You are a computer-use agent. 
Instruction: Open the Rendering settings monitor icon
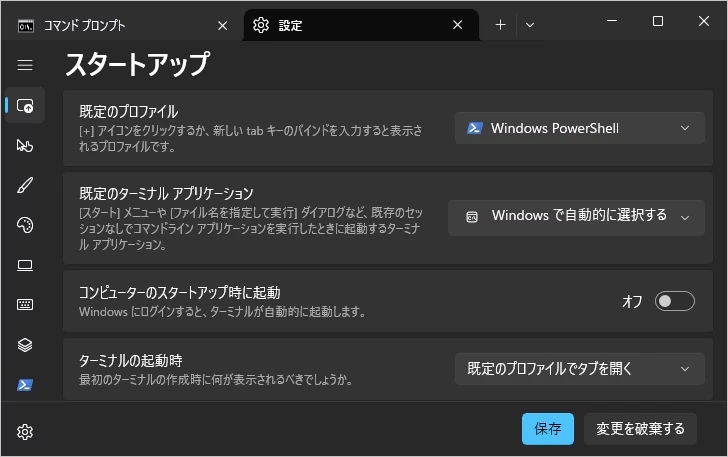pos(25,265)
